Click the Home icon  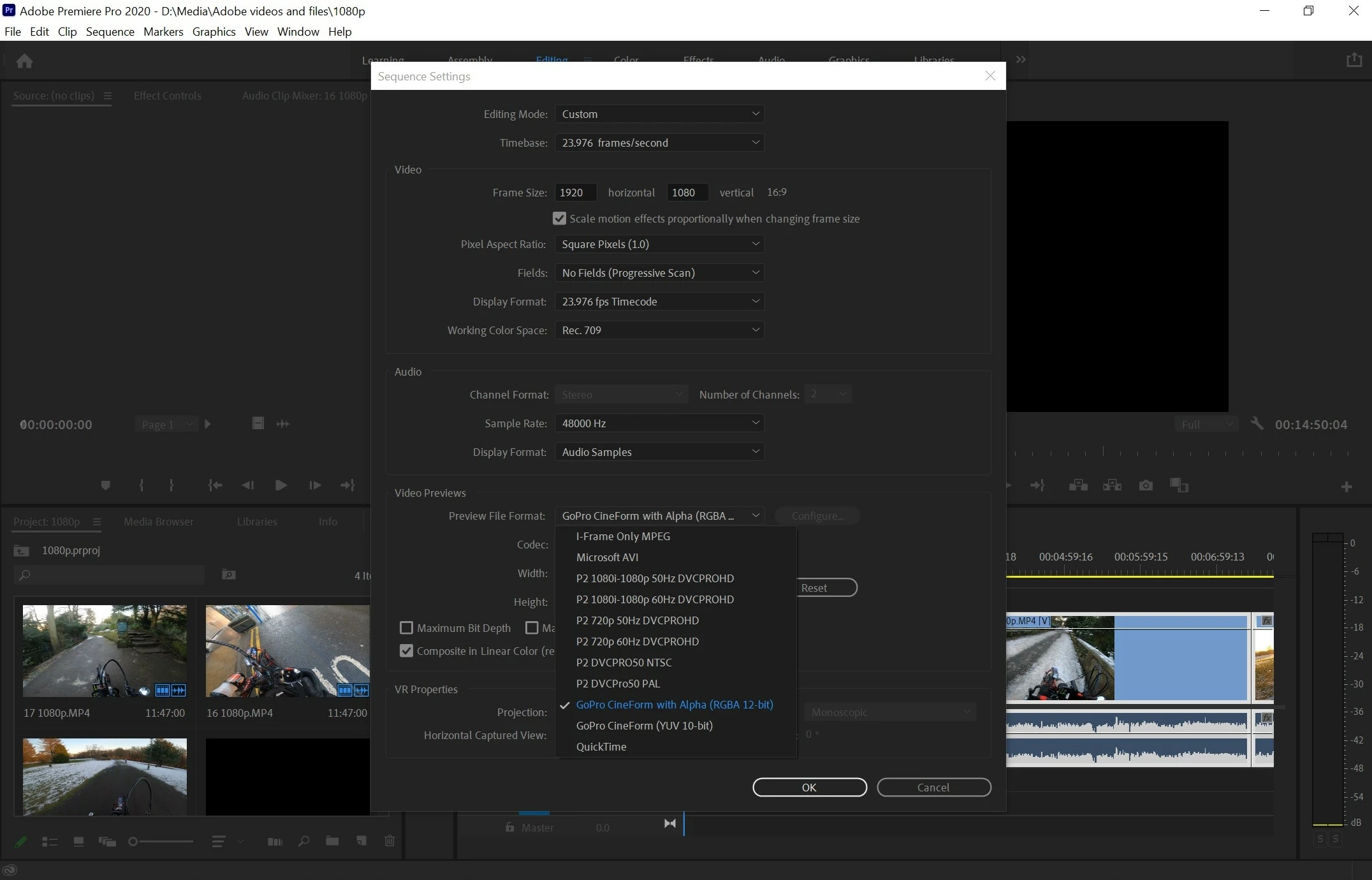[x=24, y=61]
